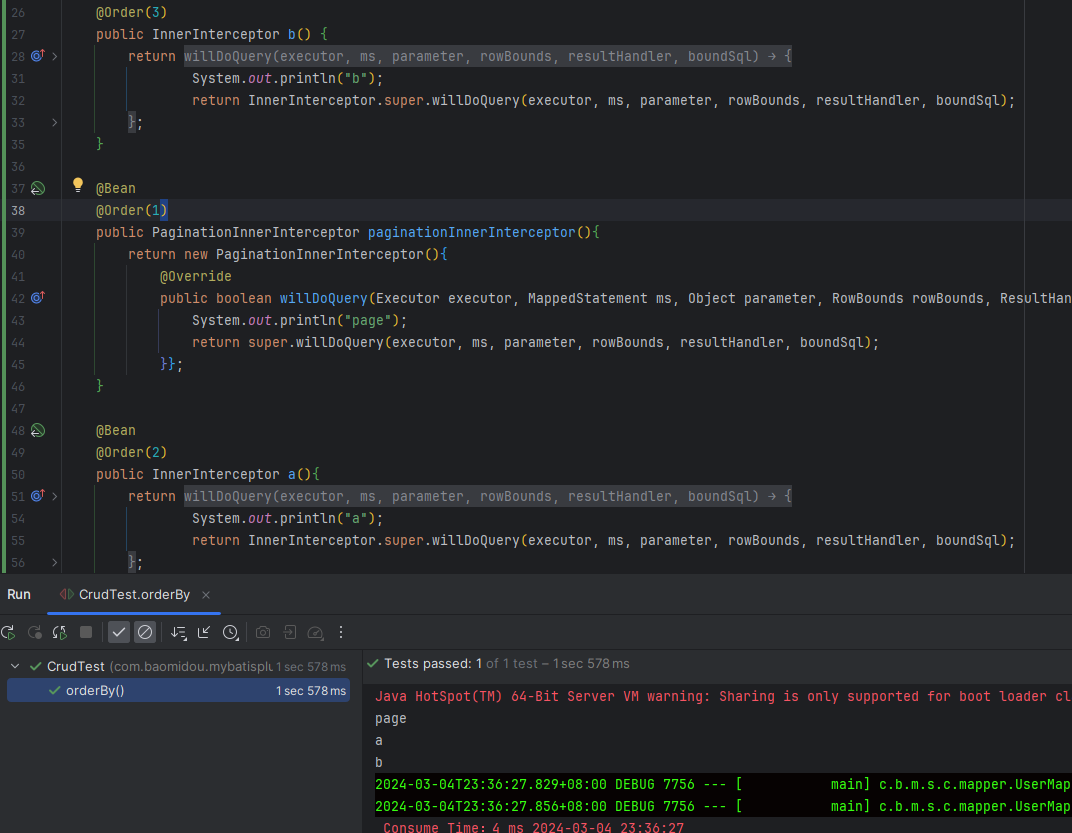Screen dimensions: 1072x833
Task: Click Rerun Failed Tests icon
Action: [35, 632]
